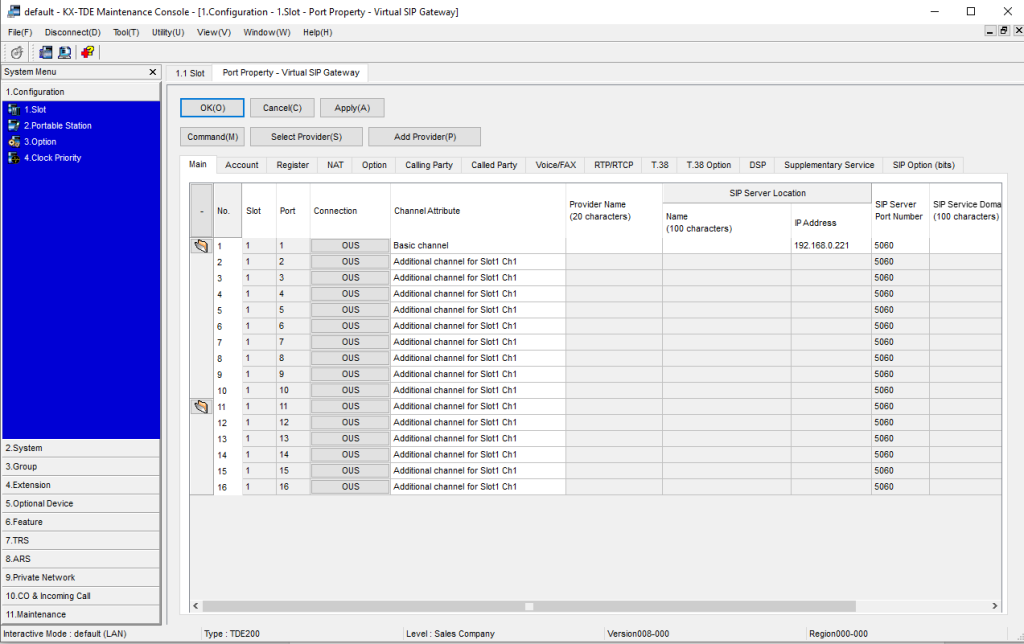Screen dimensions: 1024x644
Task: Click the horizontal scrollbar left arrow
Action: pyautogui.click(x=195, y=606)
